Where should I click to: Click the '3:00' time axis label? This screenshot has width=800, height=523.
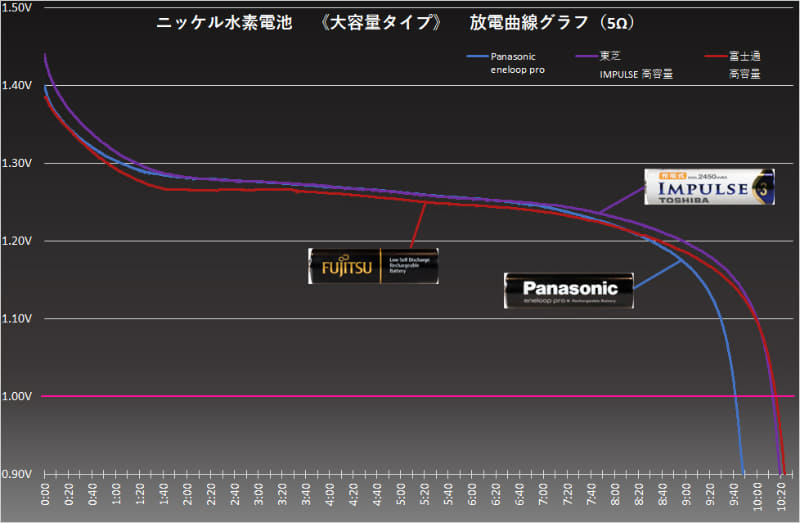click(x=259, y=494)
